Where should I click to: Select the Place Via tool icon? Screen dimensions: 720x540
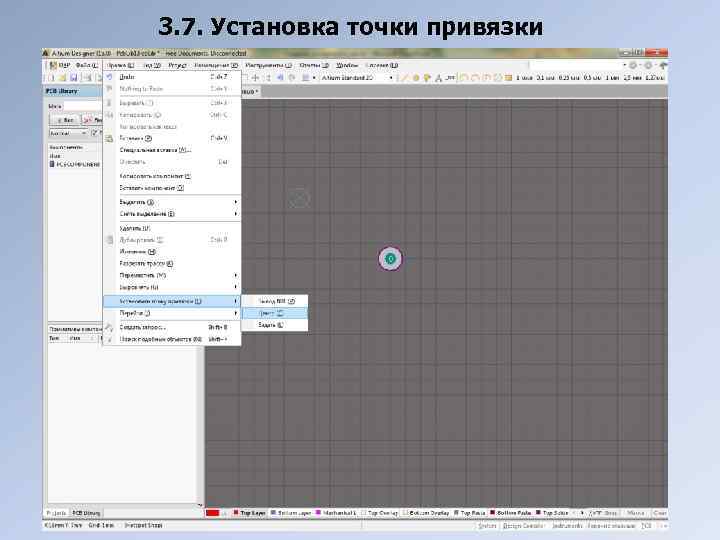coord(427,78)
